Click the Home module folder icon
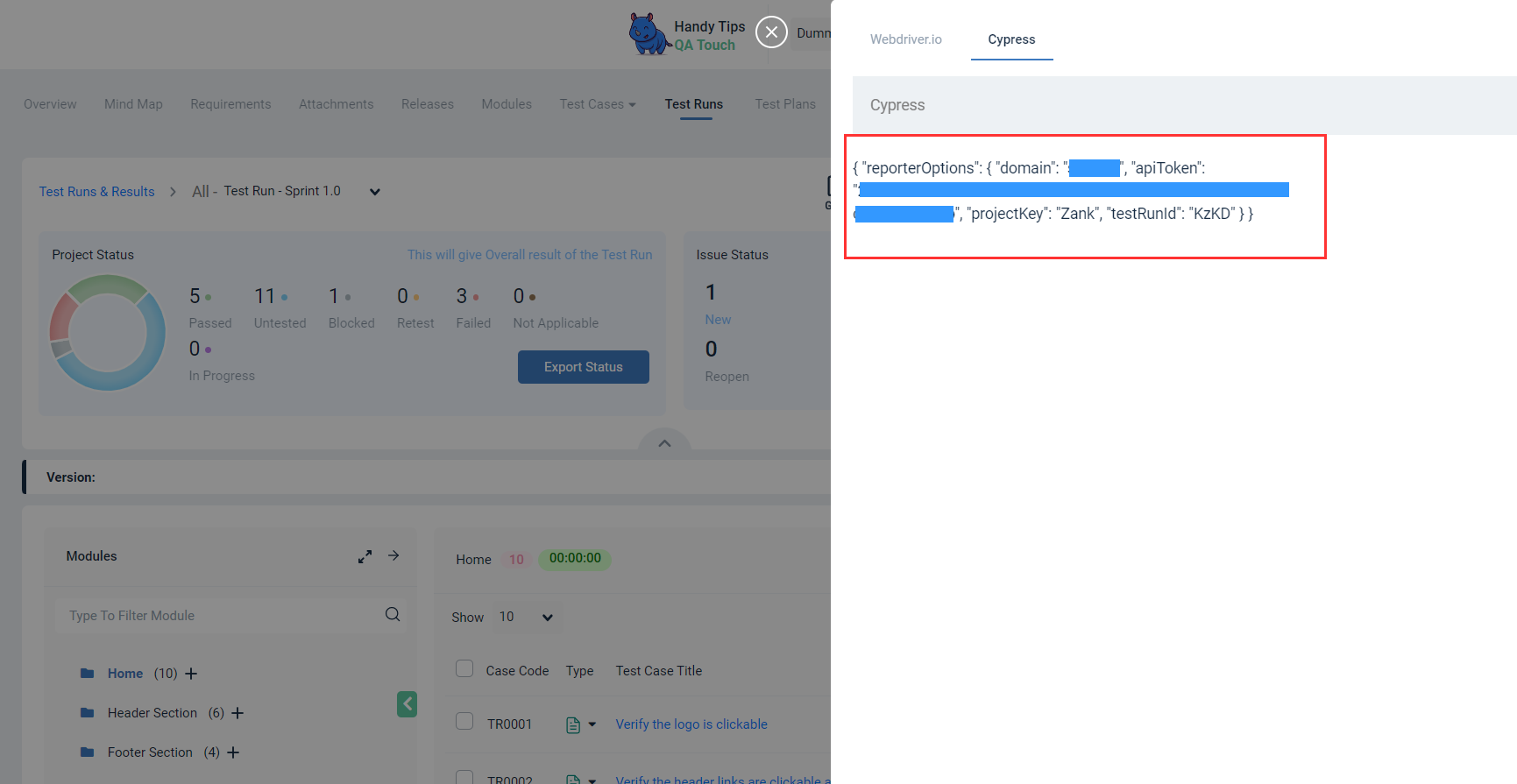The height and width of the screenshot is (784, 1517). [x=87, y=673]
